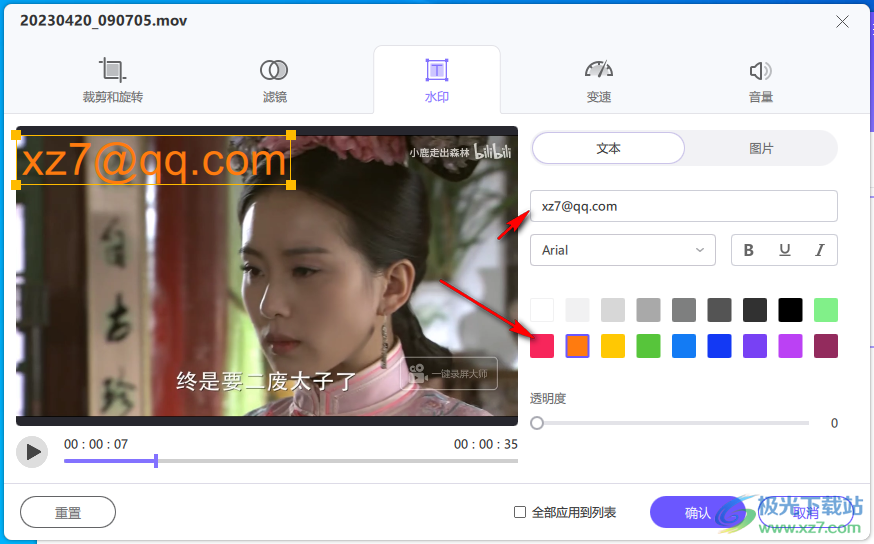Image resolution: width=874 pixels, height=544 pixels.
Task: Choose the deep blue color swatch
Action: [x=720, y=346]
